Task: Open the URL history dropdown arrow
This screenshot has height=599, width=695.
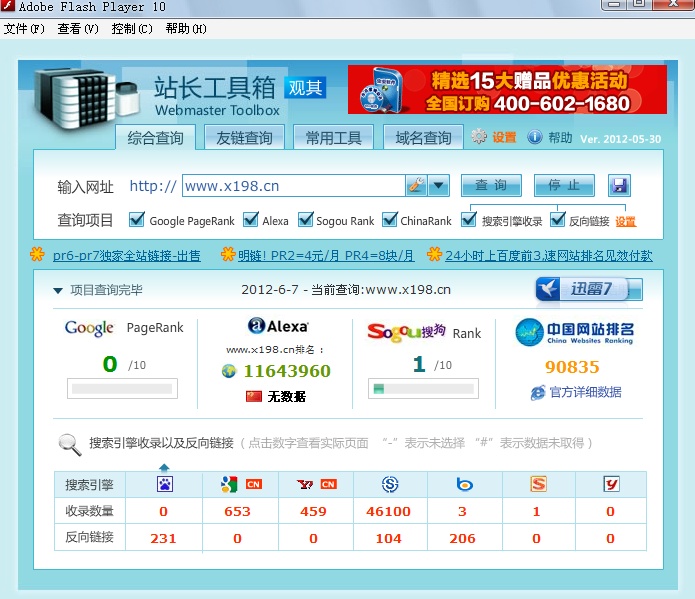Action: pos(438,185)
